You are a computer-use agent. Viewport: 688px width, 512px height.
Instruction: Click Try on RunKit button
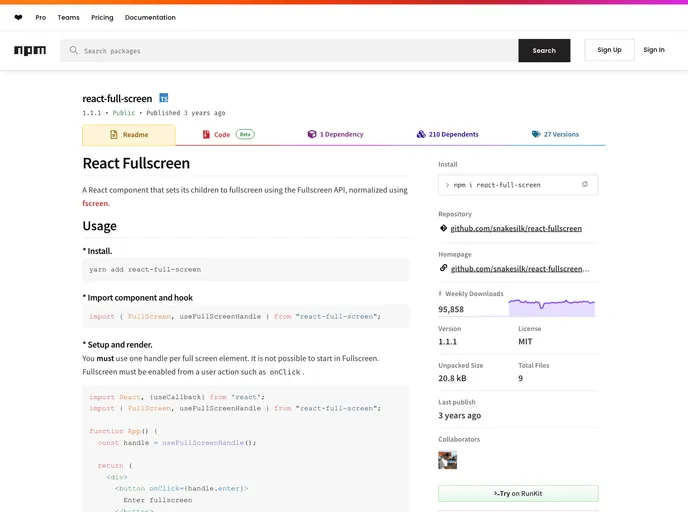click(x=518, y=494)
